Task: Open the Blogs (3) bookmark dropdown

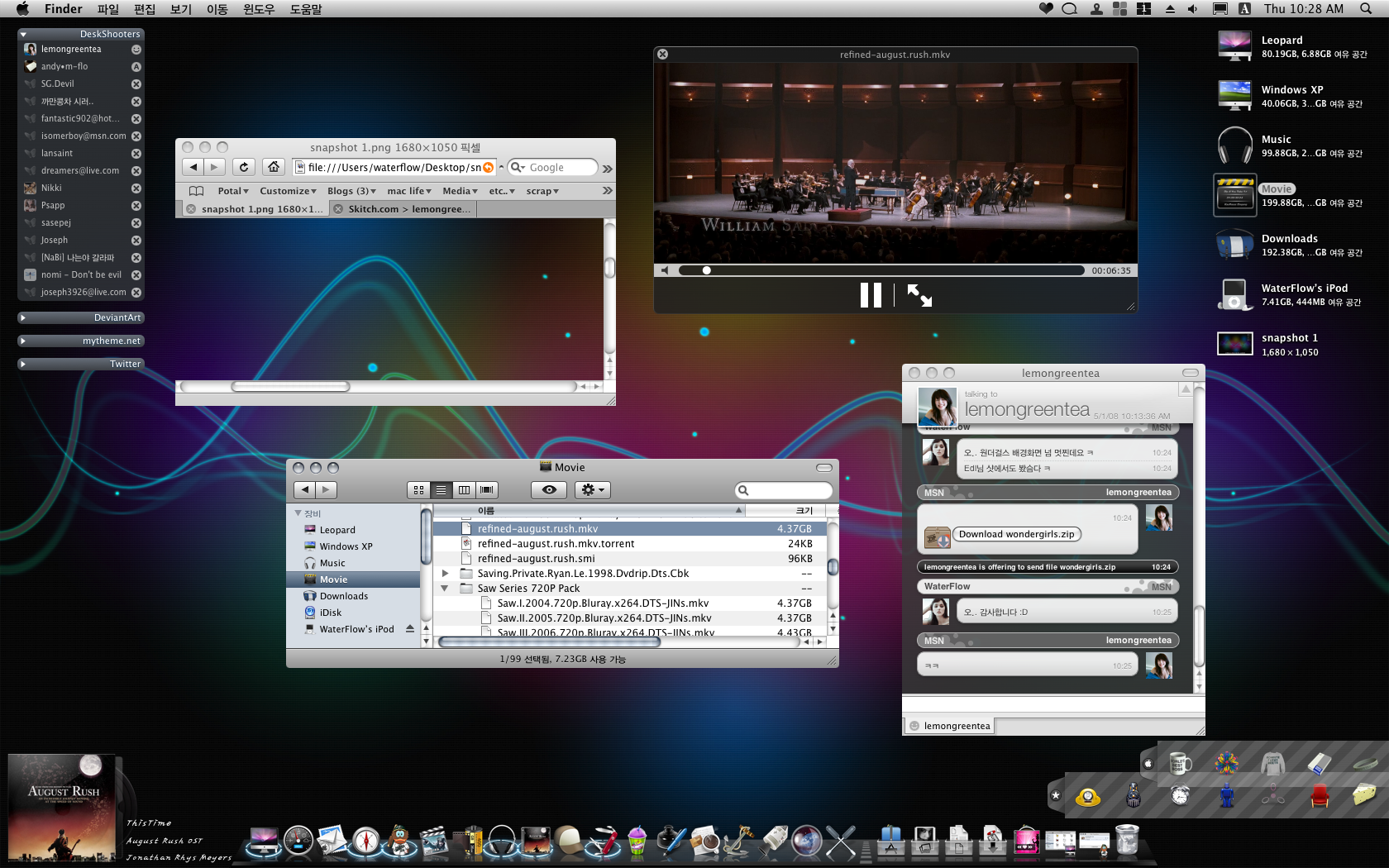Action: pyautogui.click(x=351, y=191)
